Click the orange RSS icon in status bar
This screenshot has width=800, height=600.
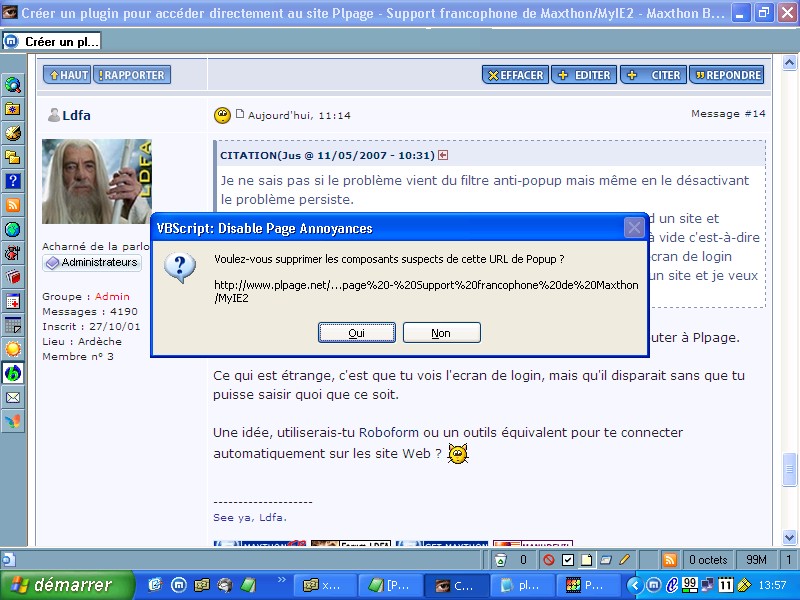669,560
